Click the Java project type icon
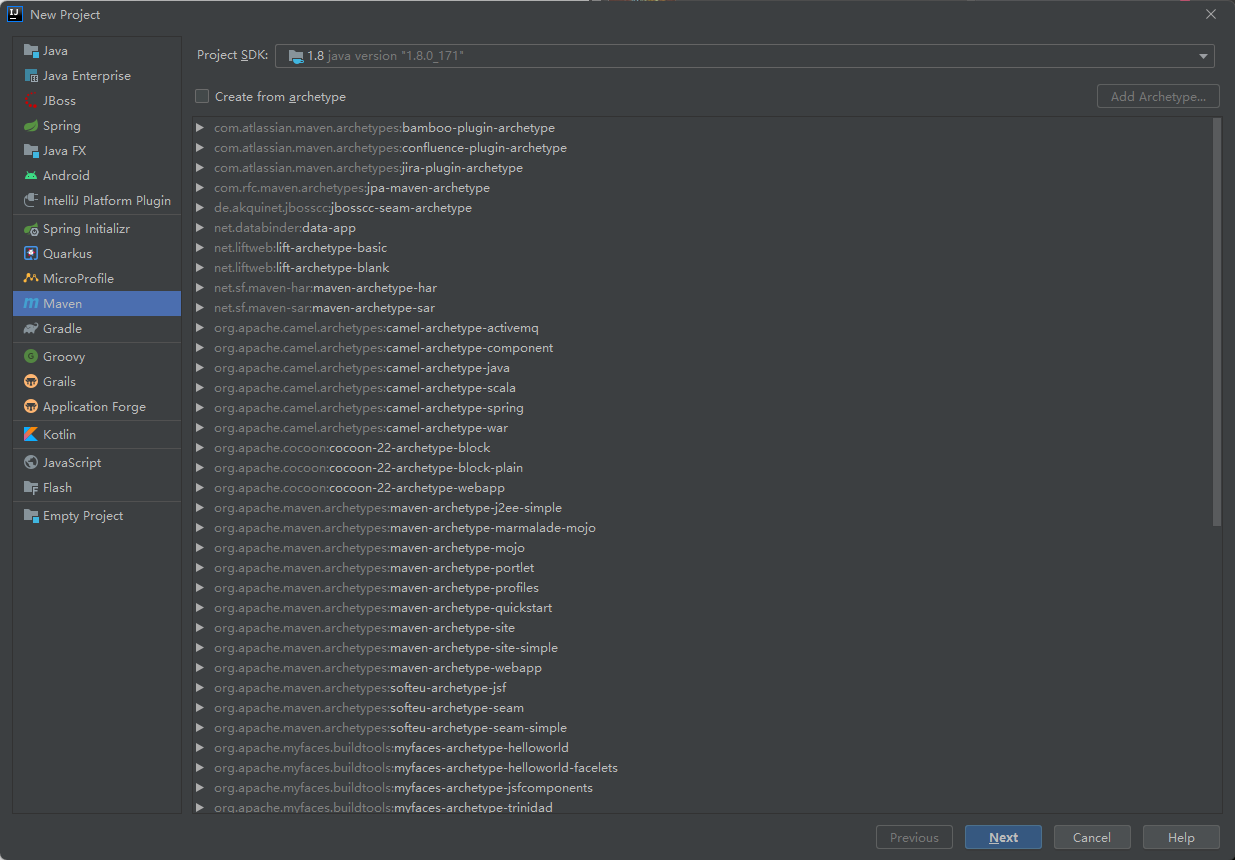 [31, 51]
